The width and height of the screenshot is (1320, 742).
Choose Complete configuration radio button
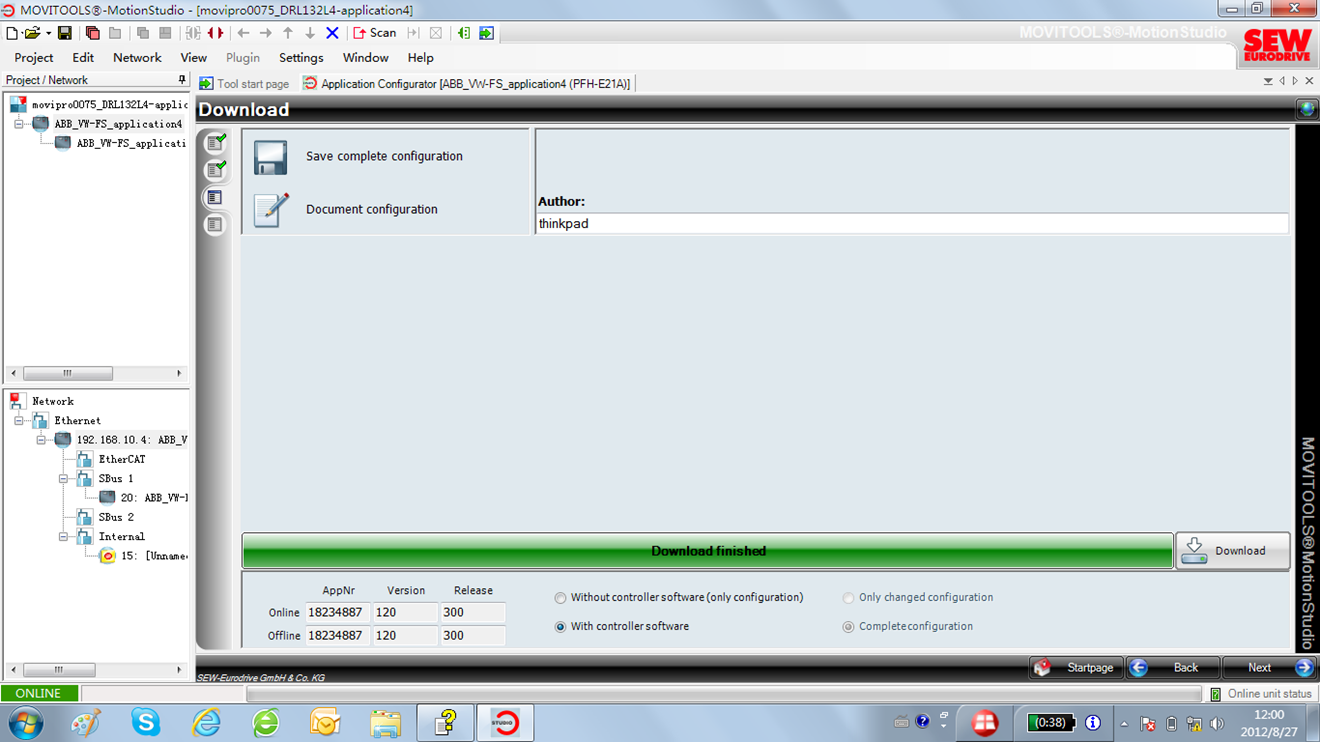pyautogui.click(x=848, y=627)
